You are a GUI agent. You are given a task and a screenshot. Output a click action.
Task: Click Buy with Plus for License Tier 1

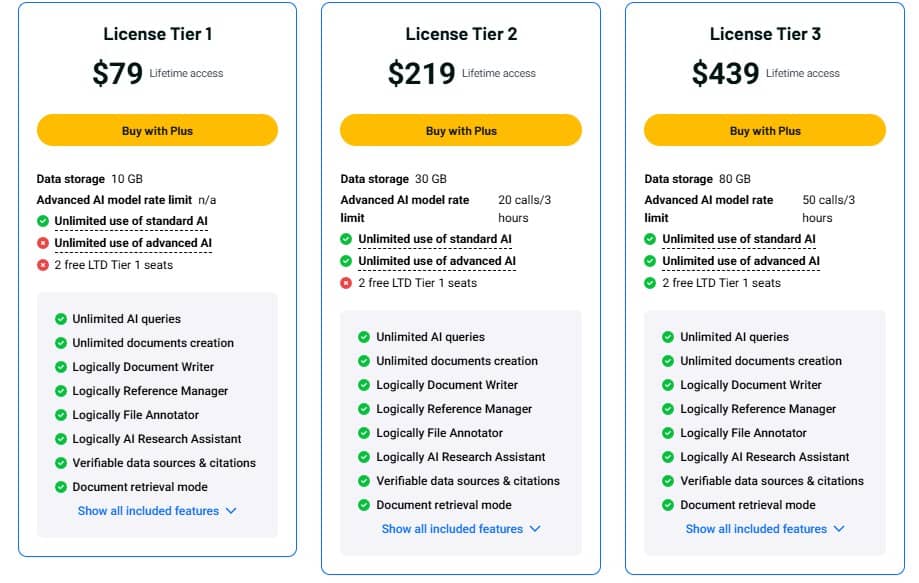click(x=157, y=129)
